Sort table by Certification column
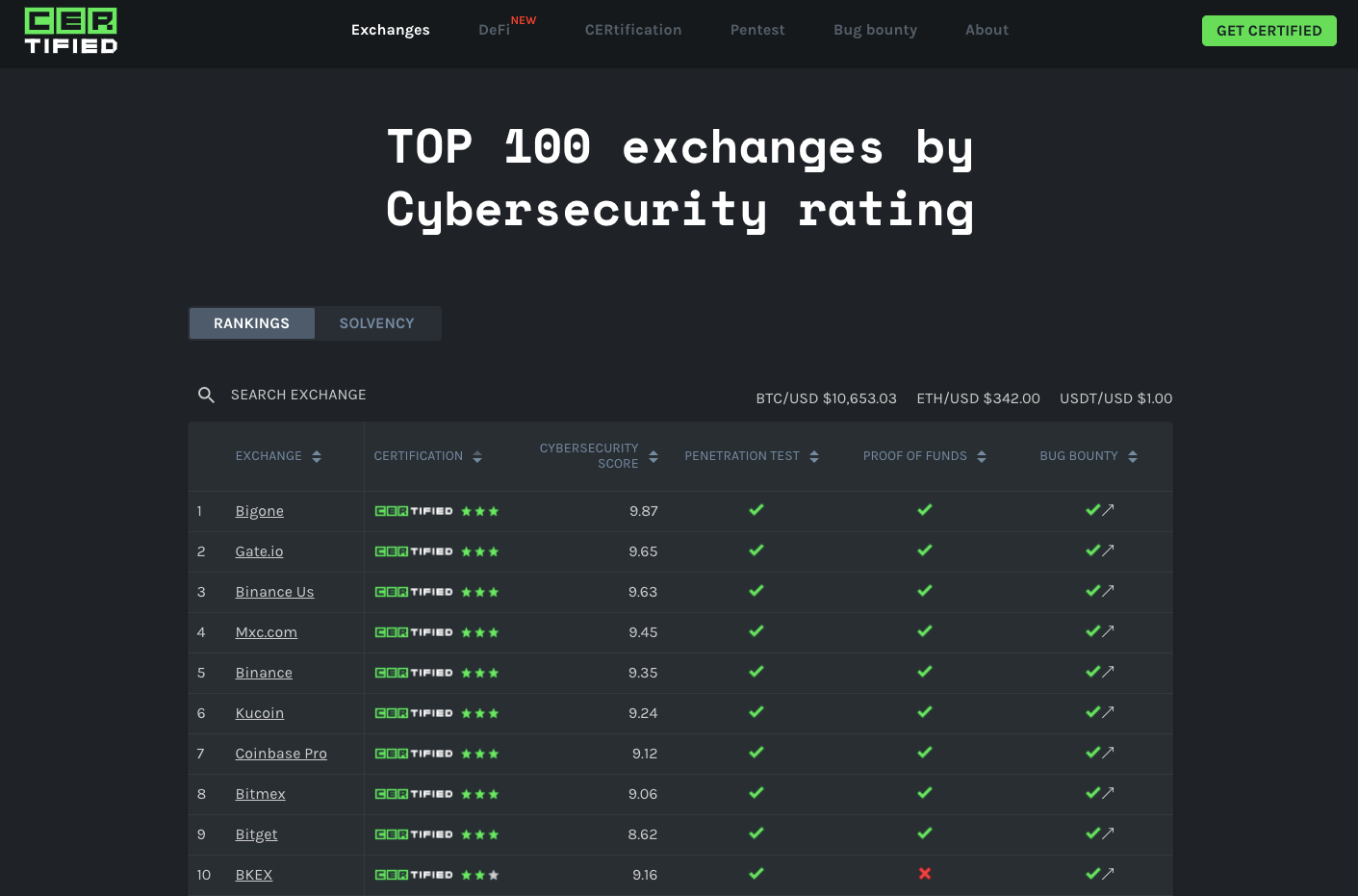Image resolution: width=1358 pixels, height=896 pixels. (x=428, y=456)
